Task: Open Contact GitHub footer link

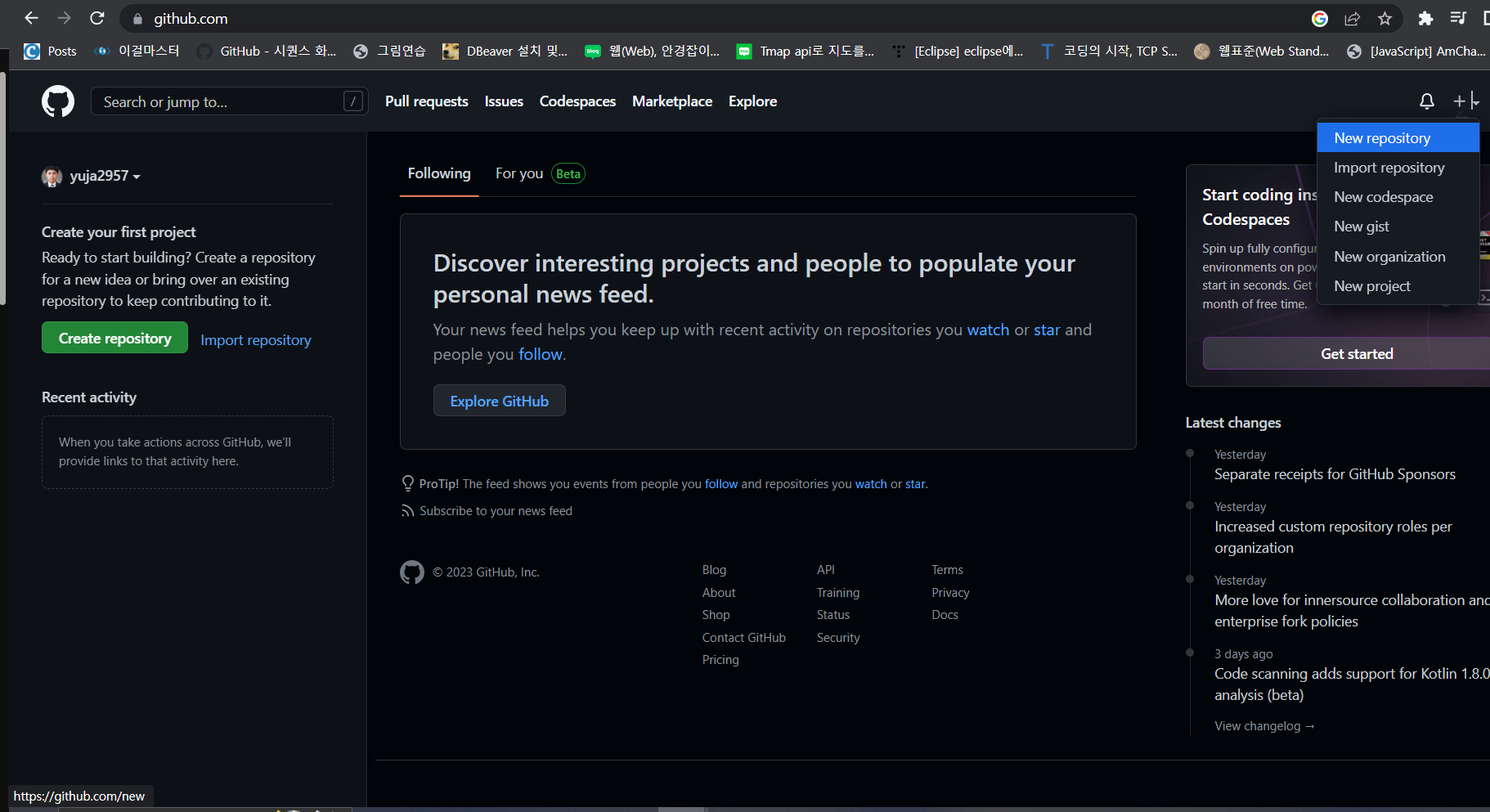Action: [x=743, y=638]
